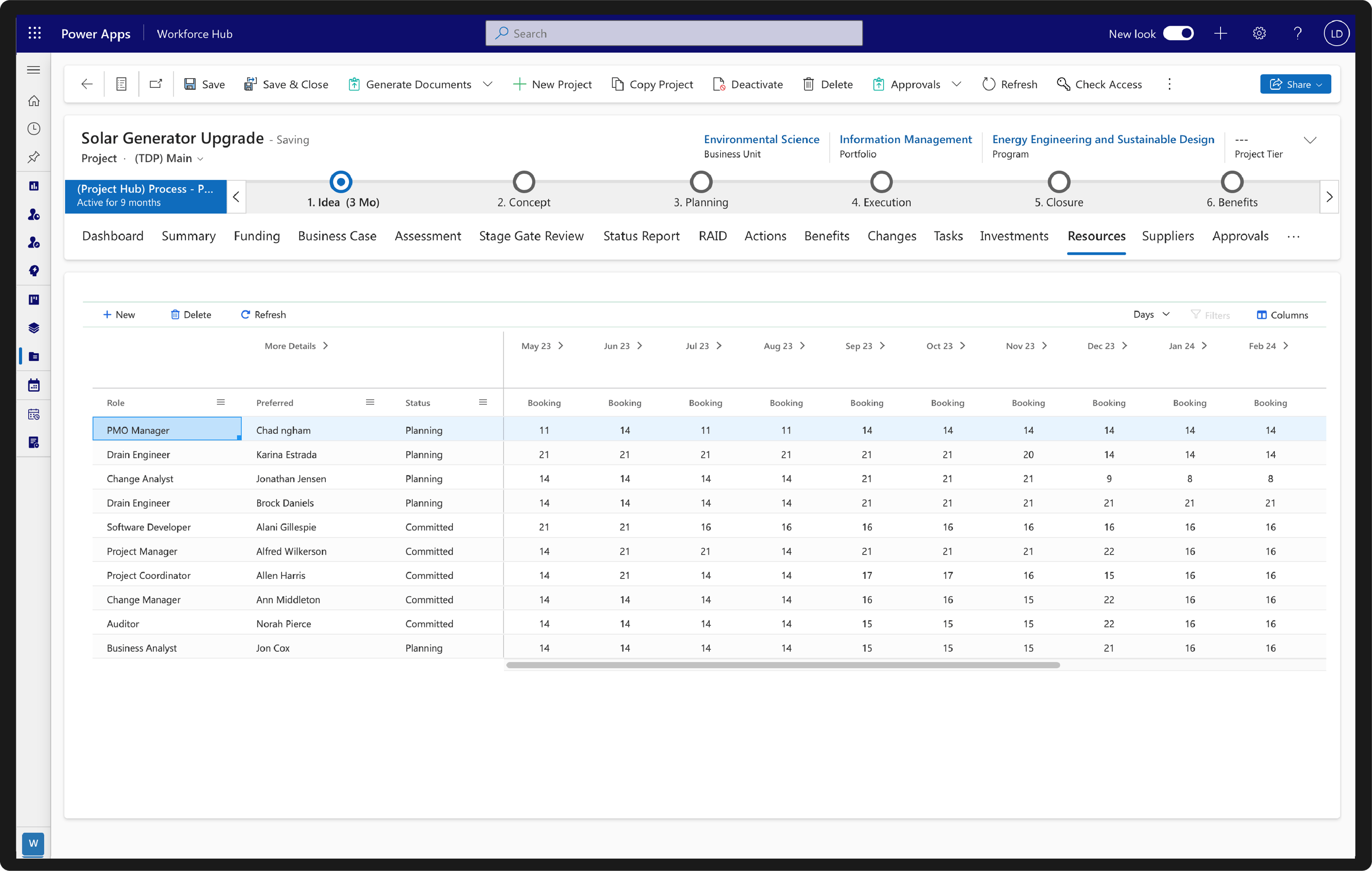Click the calendar icon in left sidebar
Viewport: 1372px width, 871px height.
(33, 385)
